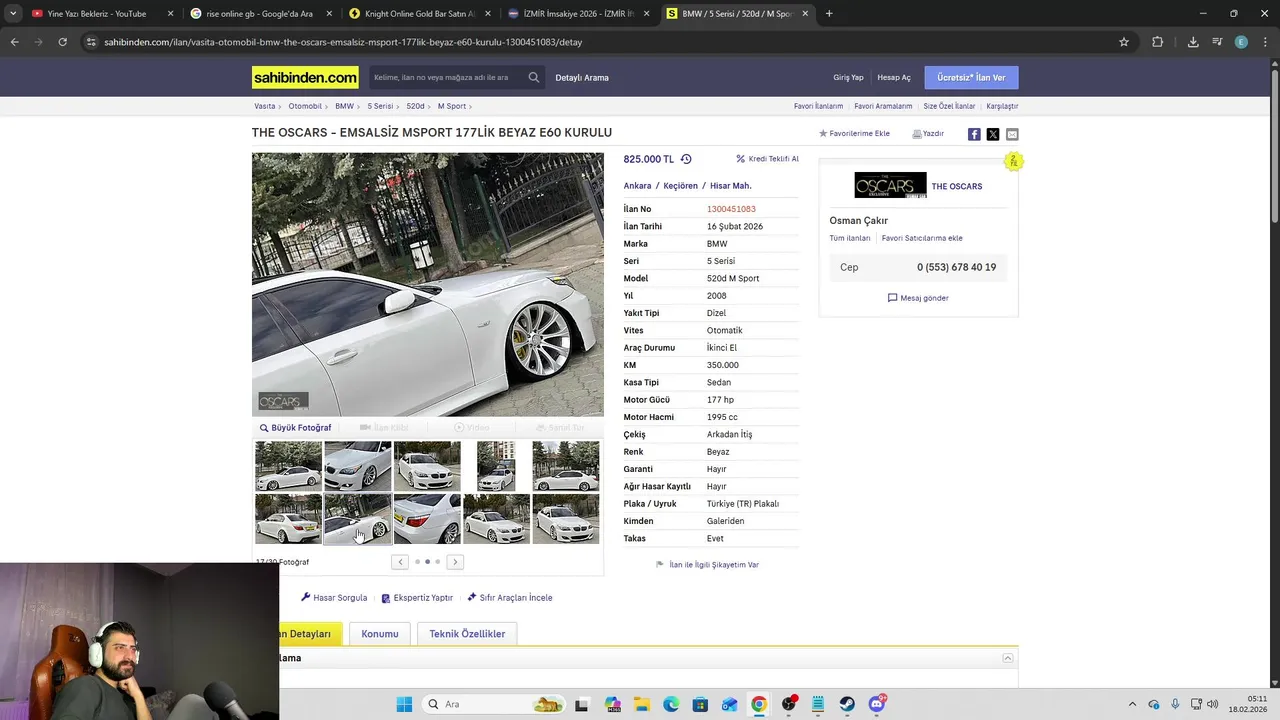Click Giriş Yap login link
1280x720 pixels.
click(x=848, y=77)
